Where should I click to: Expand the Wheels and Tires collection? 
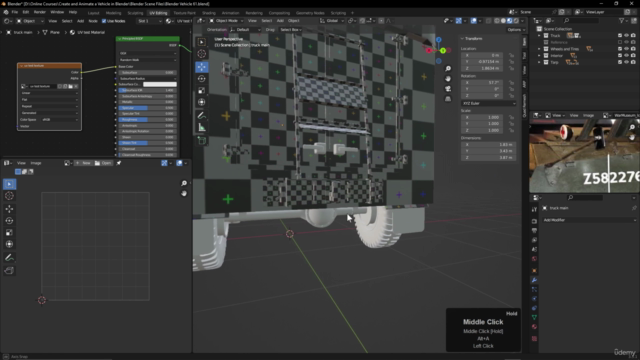click(539, 49)
